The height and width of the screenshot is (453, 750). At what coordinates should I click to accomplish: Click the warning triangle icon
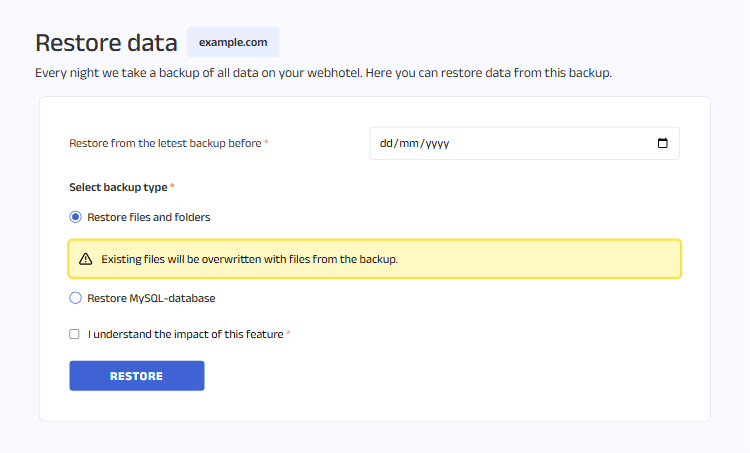click(86, 259)
